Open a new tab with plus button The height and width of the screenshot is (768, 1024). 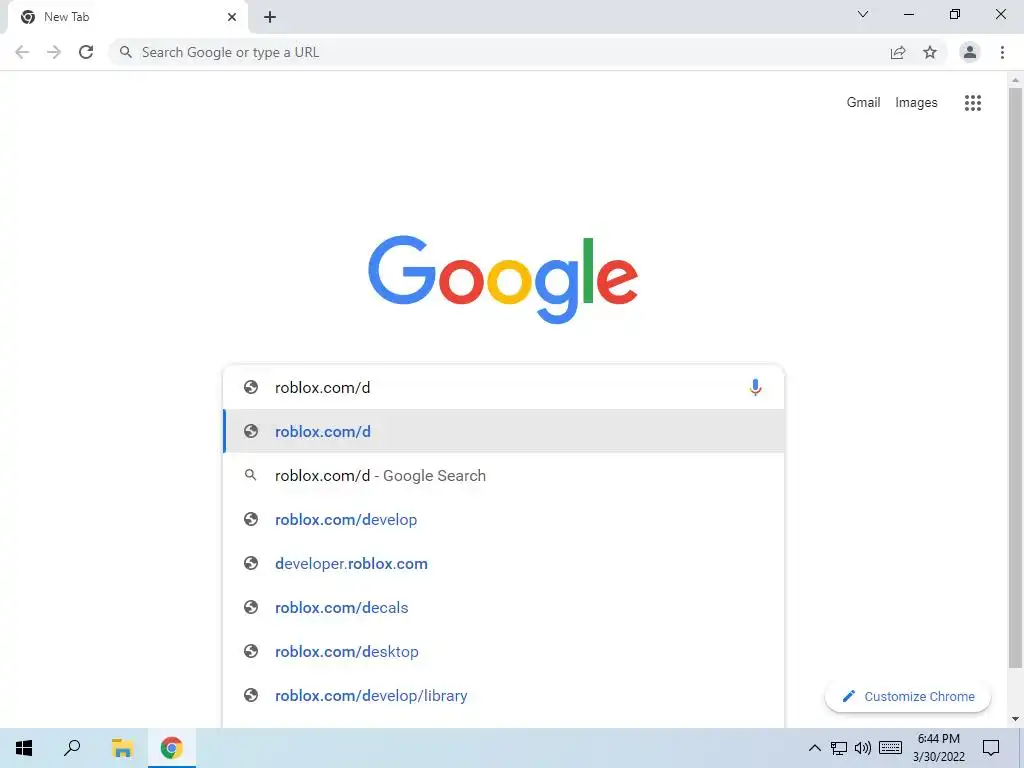(270, 17)
